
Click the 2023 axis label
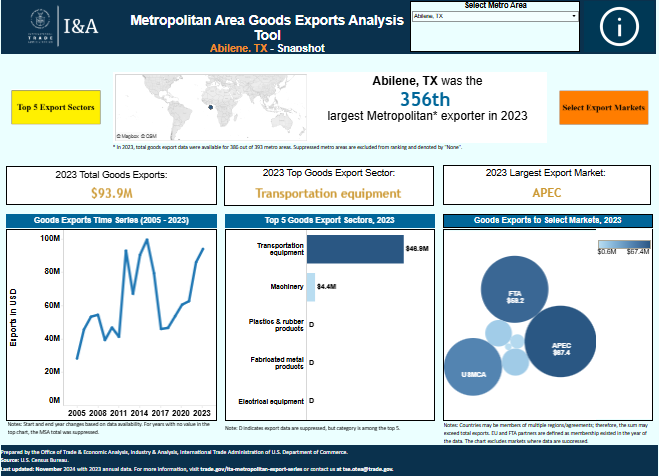pos(202,413)
